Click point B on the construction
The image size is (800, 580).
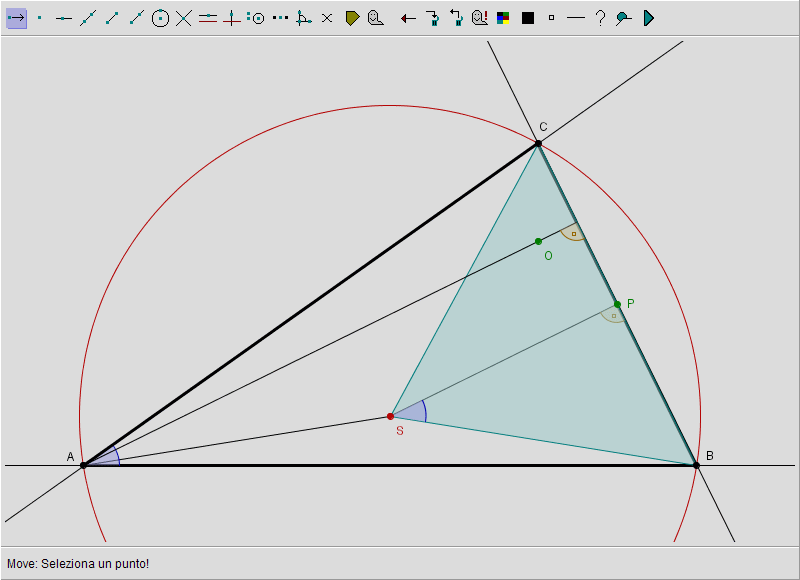coord(696,465)
